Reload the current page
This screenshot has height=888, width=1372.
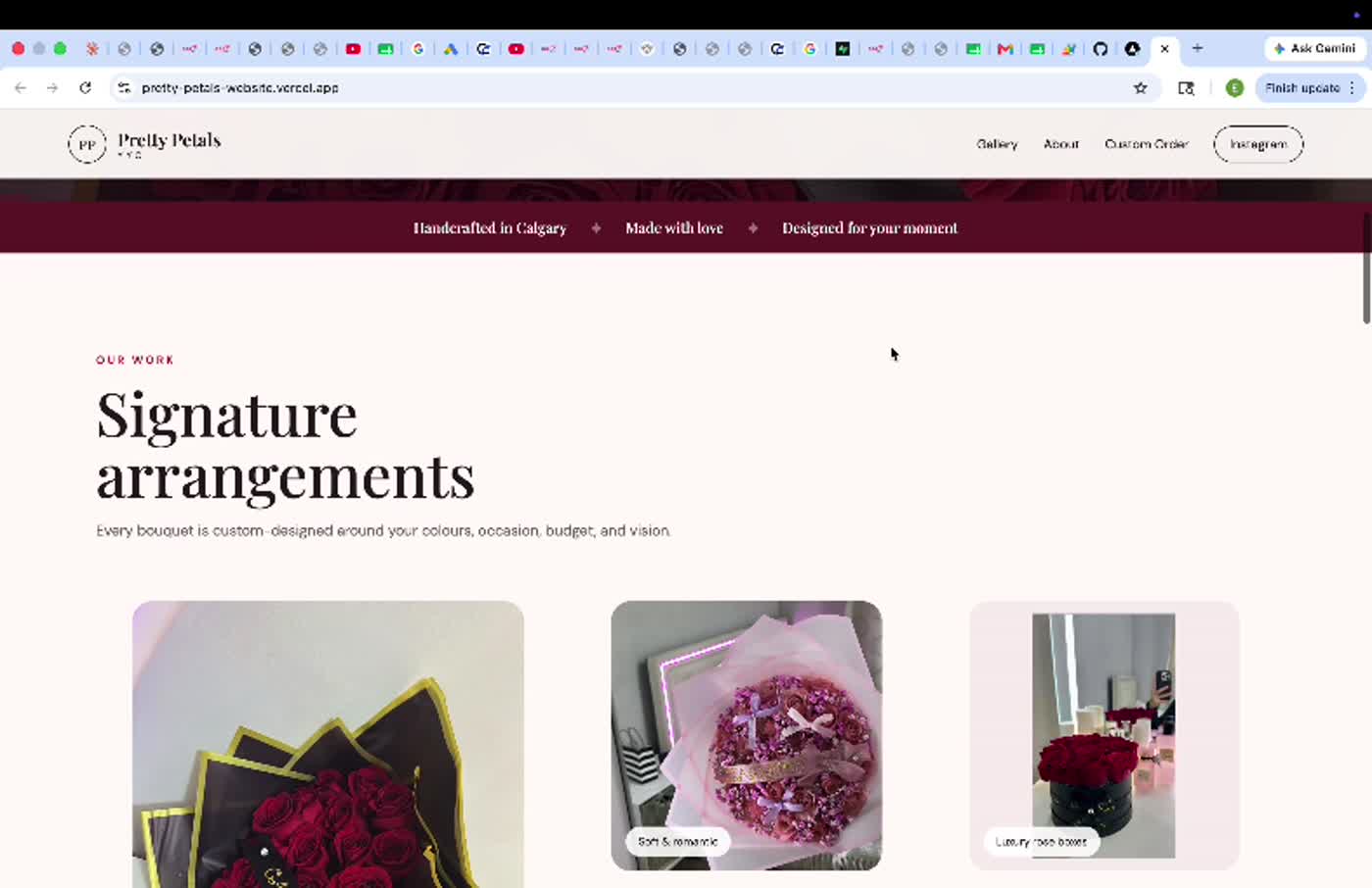coord(85,87)
